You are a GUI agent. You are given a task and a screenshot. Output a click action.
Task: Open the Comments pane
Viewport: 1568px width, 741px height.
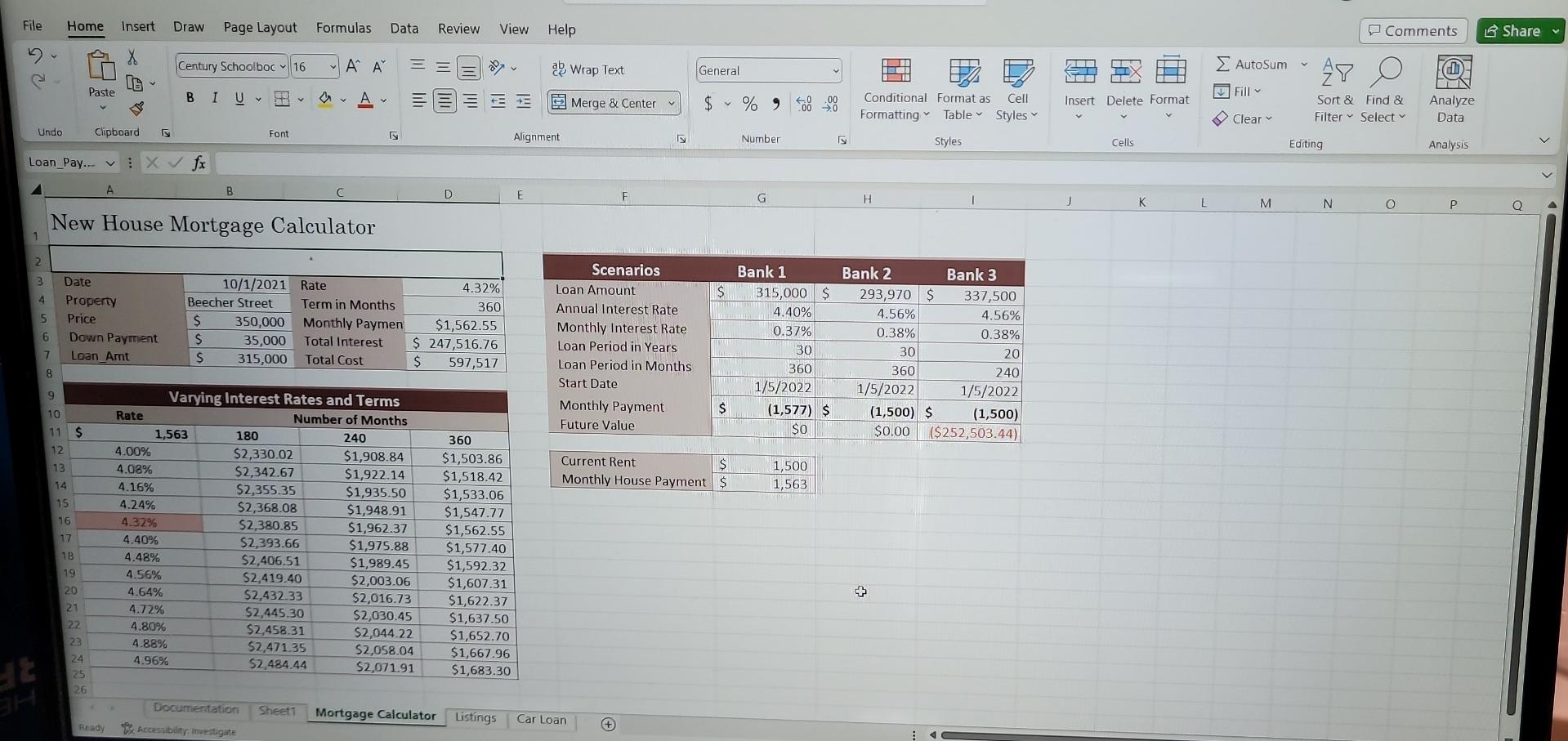[x=1413, y=30]
